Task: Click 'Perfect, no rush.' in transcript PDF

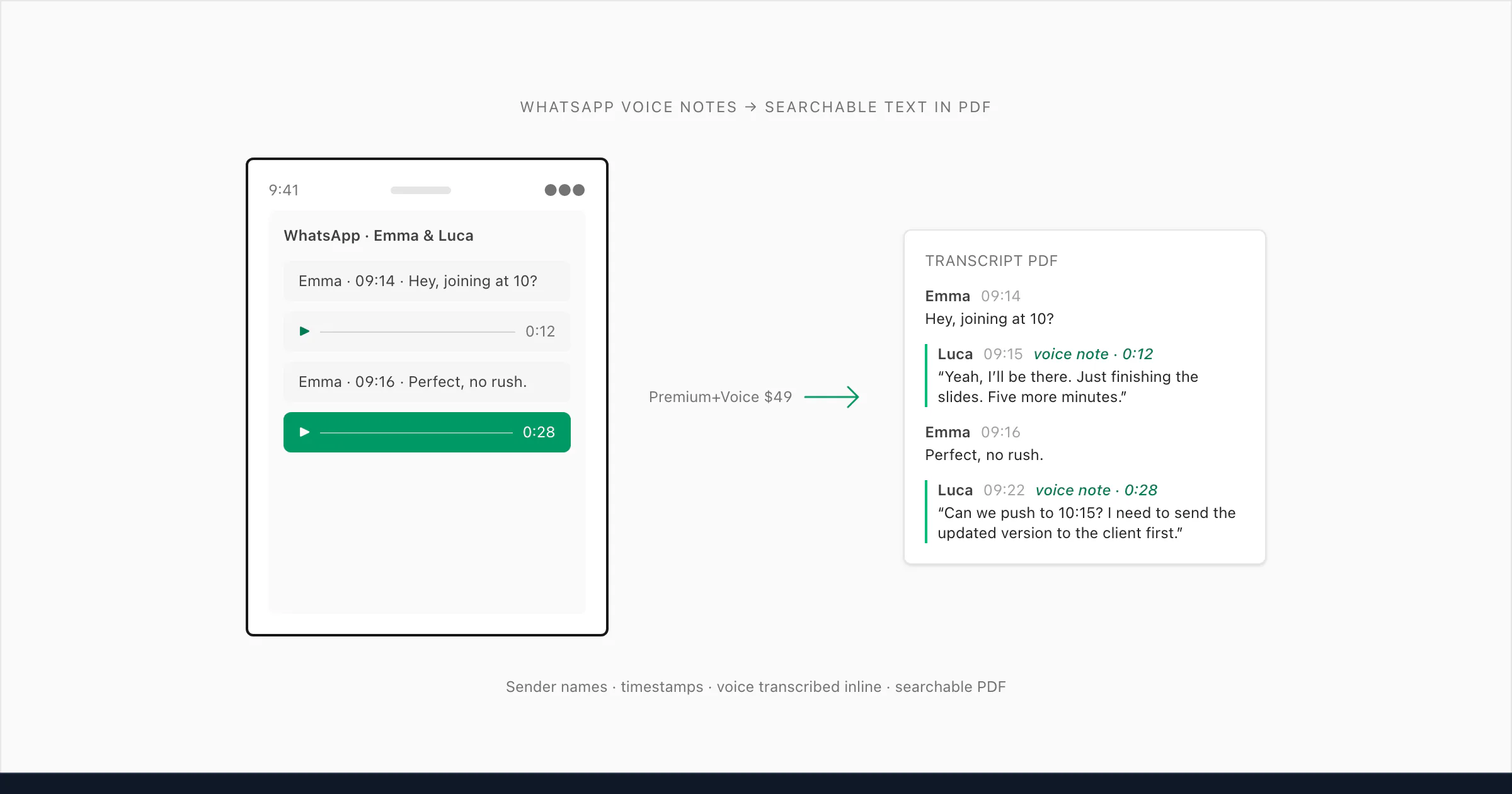Action: (x=984, y=455)
